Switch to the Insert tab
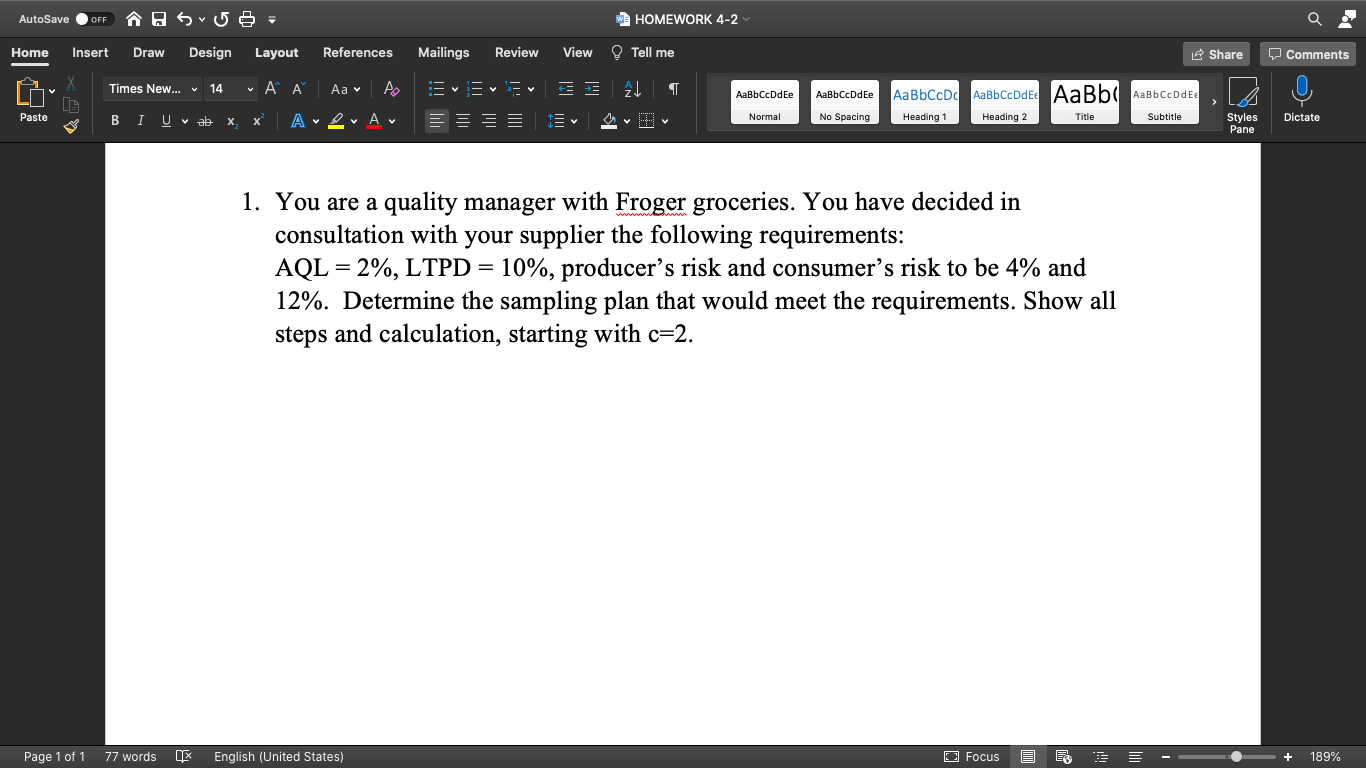Screen dimensions: 1366x768 90,53
